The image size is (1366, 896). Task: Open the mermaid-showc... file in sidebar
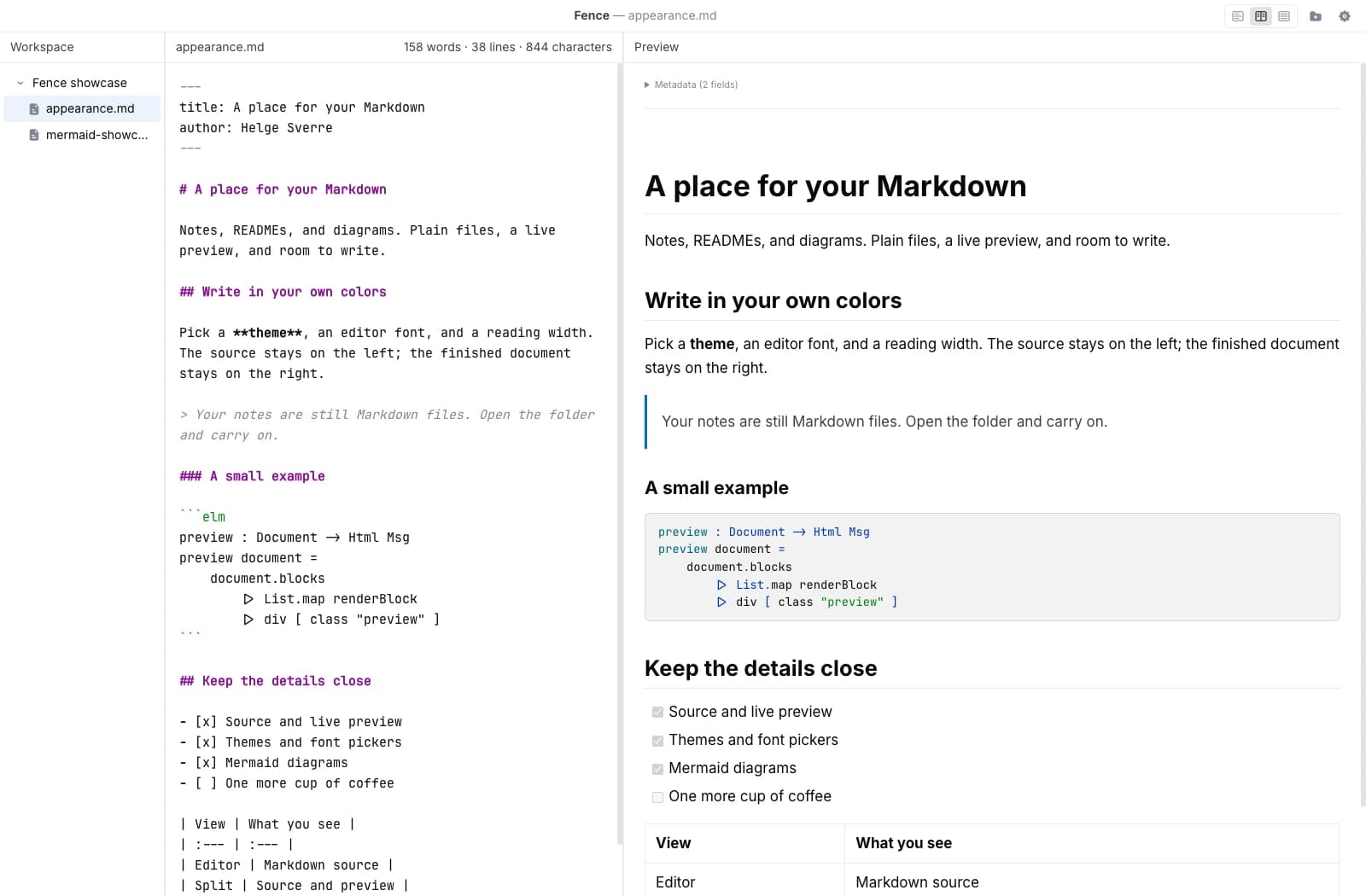coord(82,135)
